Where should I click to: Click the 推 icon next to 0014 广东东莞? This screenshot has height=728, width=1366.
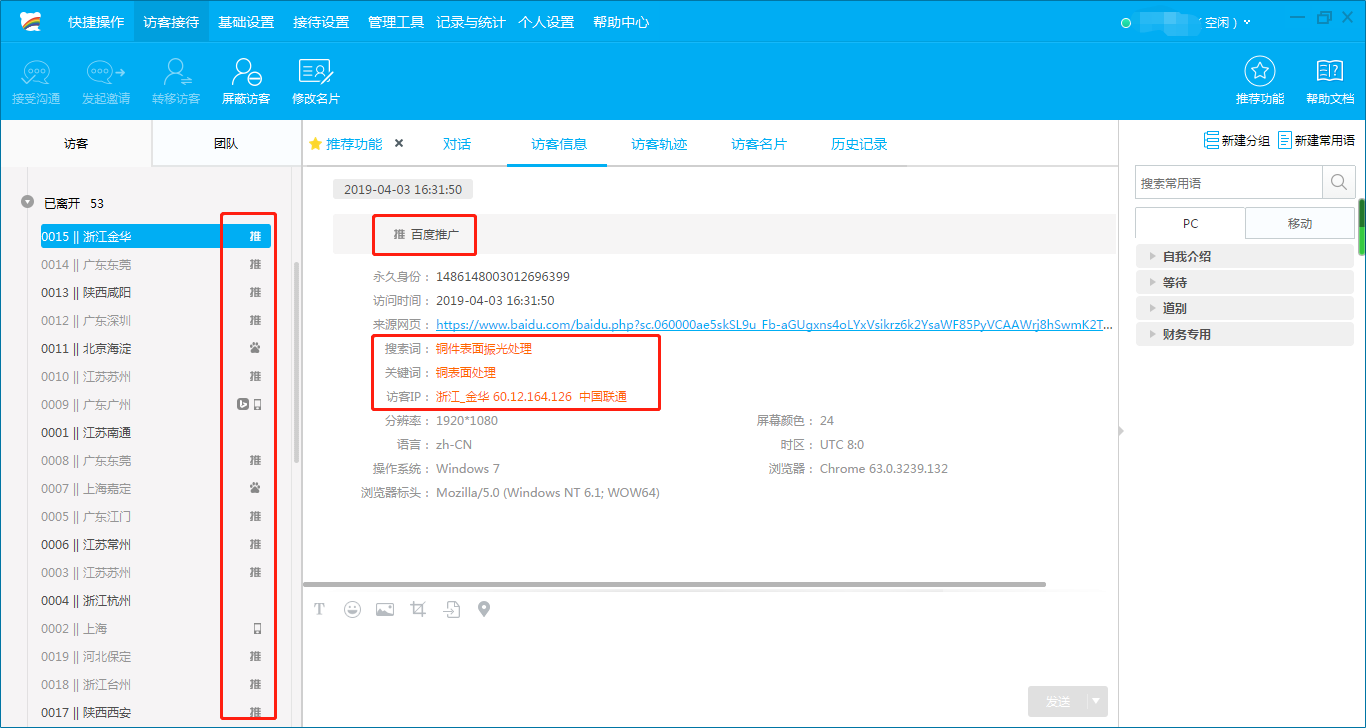pyautogui.click(x=255, y=265)
